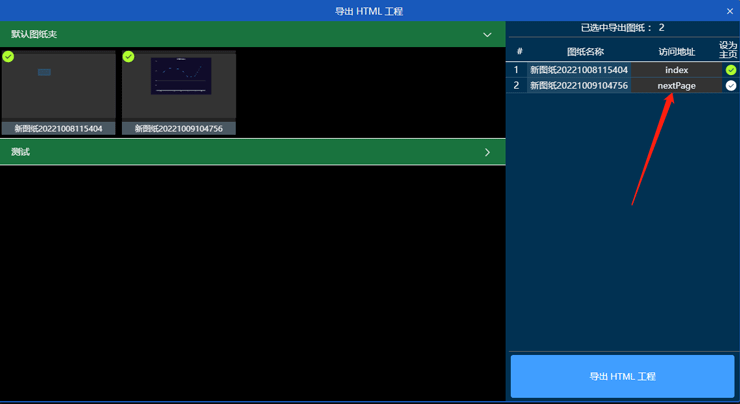The width and height of the screenshot is (740, 404).
Task: Open the 测试 folder header
Action: [252, 152]
